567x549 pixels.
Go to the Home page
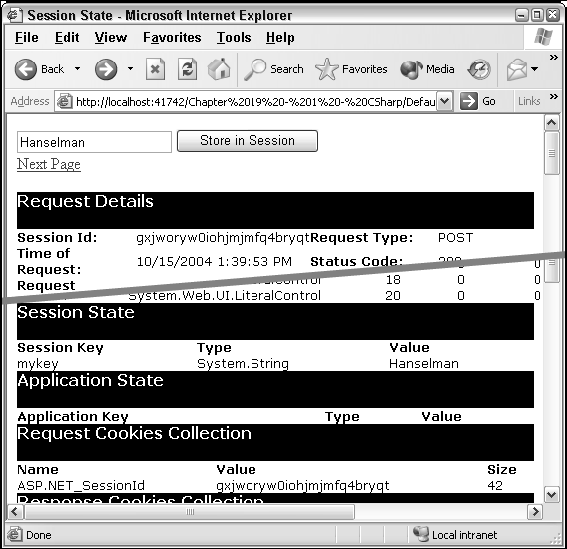(219, 69)
